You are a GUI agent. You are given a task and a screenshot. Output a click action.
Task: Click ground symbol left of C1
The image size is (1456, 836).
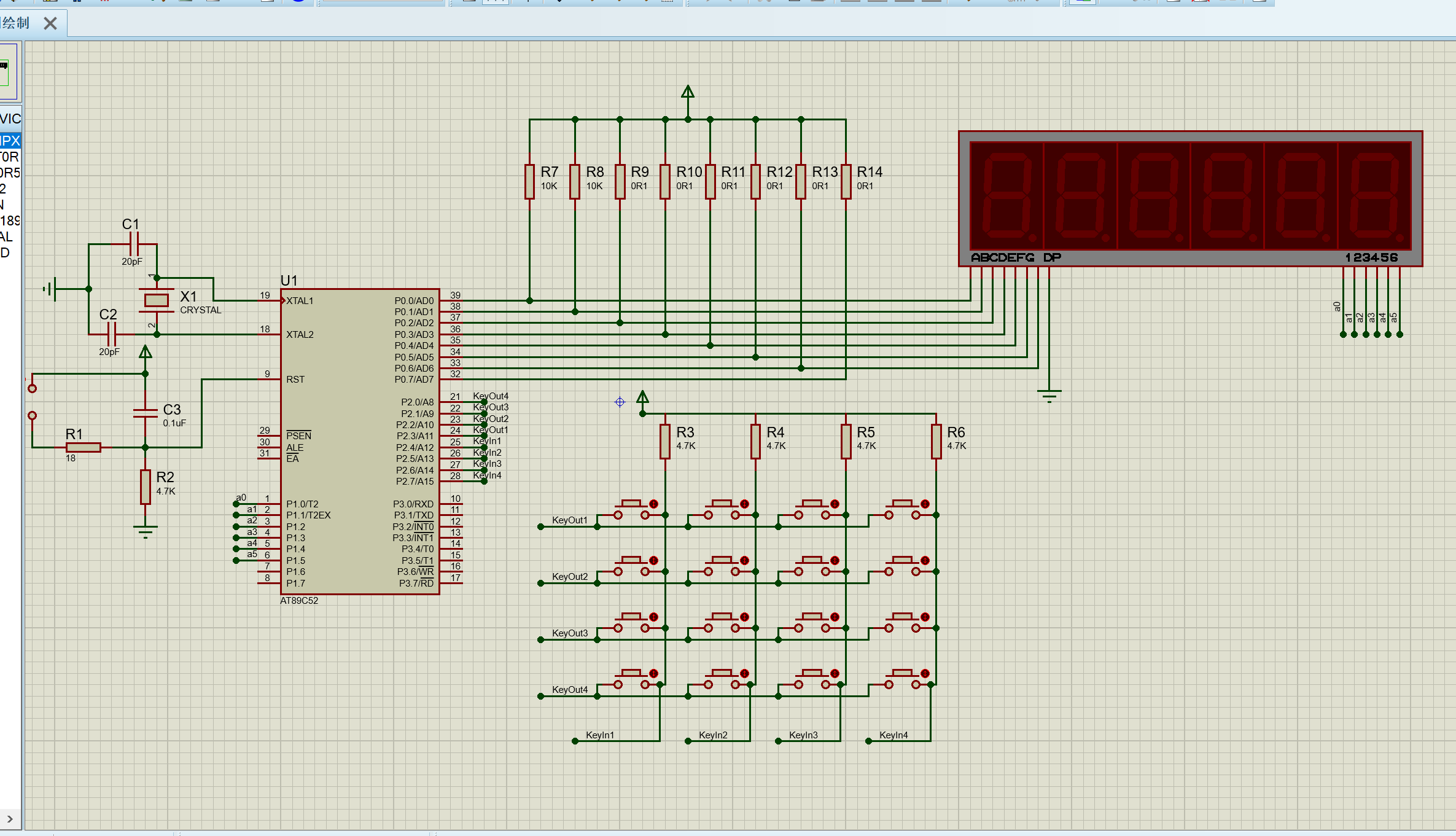coord(50,289)
